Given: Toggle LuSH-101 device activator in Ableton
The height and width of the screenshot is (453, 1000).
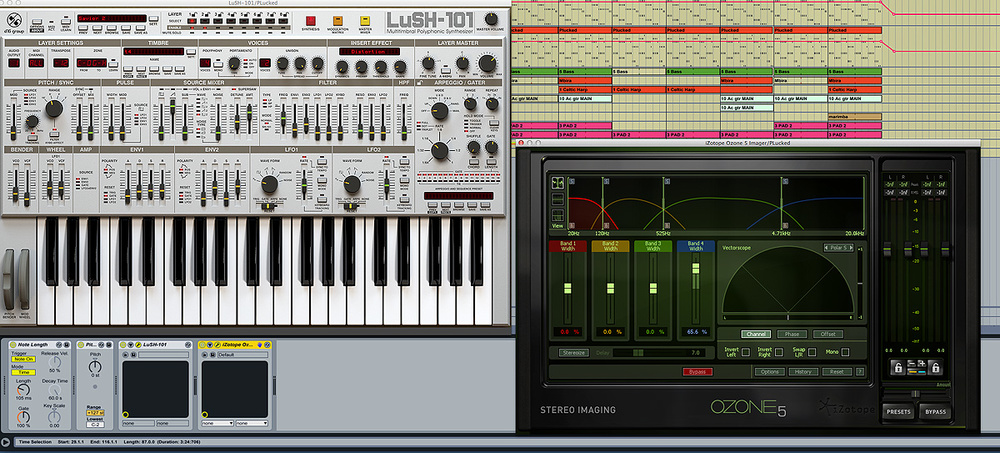Looking at the screenshot, I should pos(123,345).
